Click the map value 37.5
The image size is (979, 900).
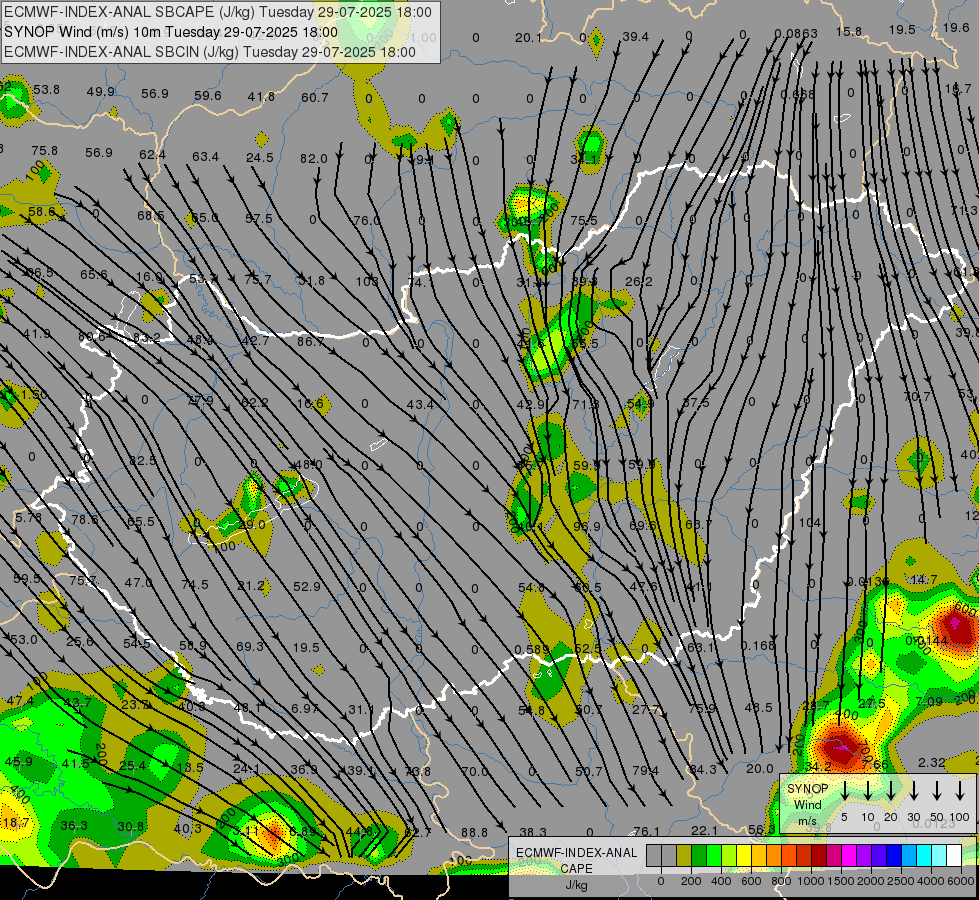pos(696,403)
